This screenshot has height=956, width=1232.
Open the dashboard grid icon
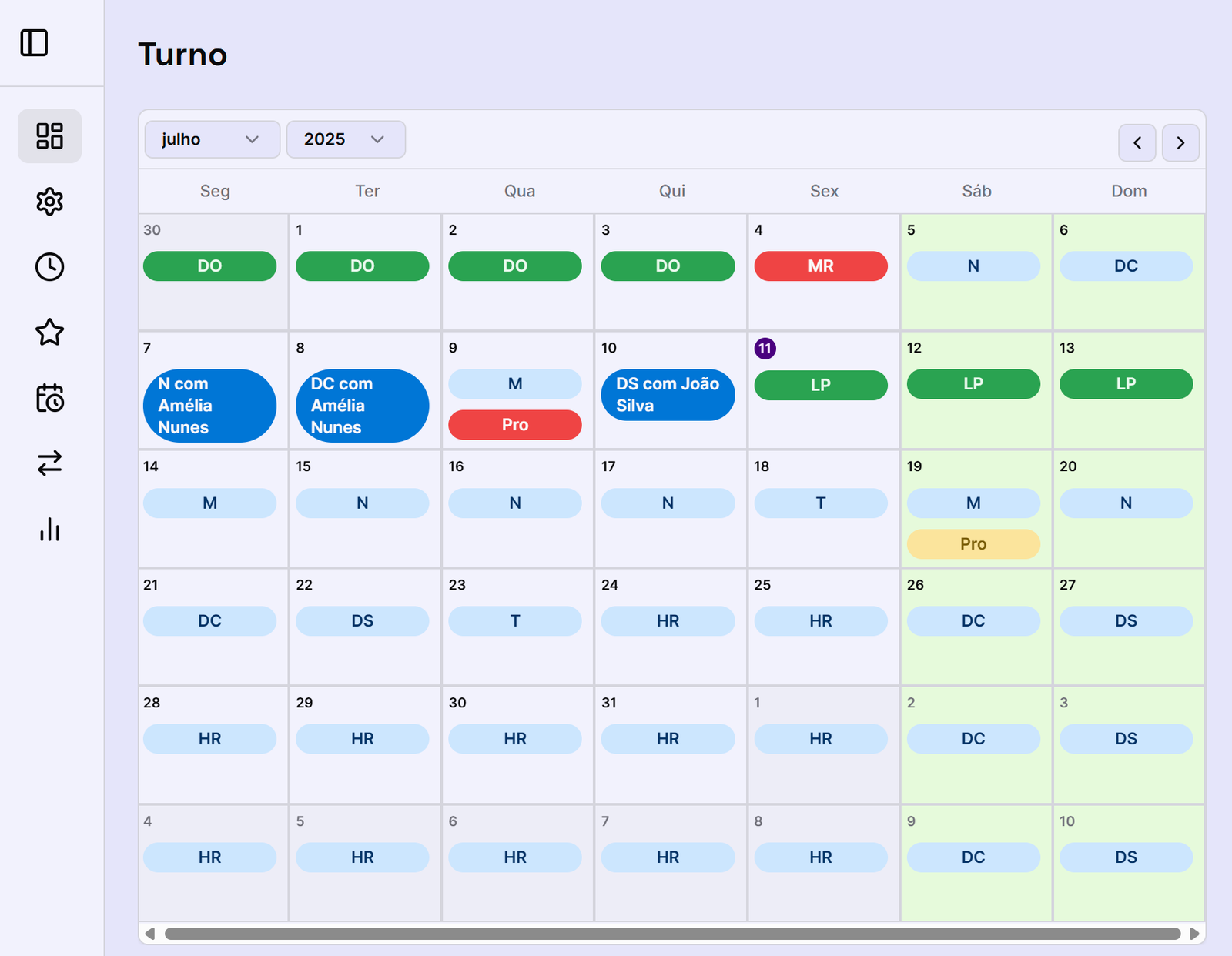(x=50, y=136)
